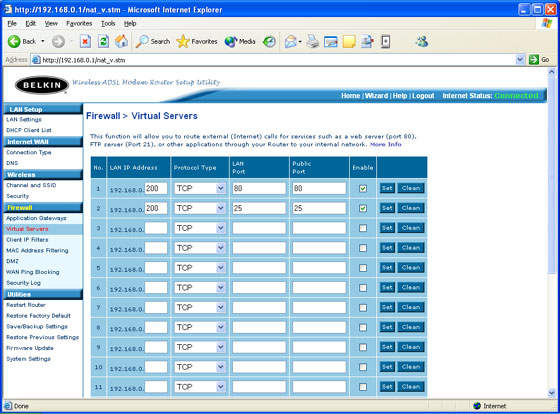This screenshot has width=560, height=414.
Task: Click the Messenger icon in toolbar
Action: 422,41
